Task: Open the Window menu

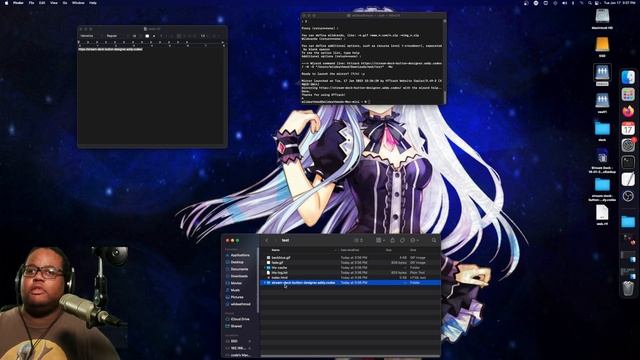Action: pyautogui.click(x=78, y=3)
